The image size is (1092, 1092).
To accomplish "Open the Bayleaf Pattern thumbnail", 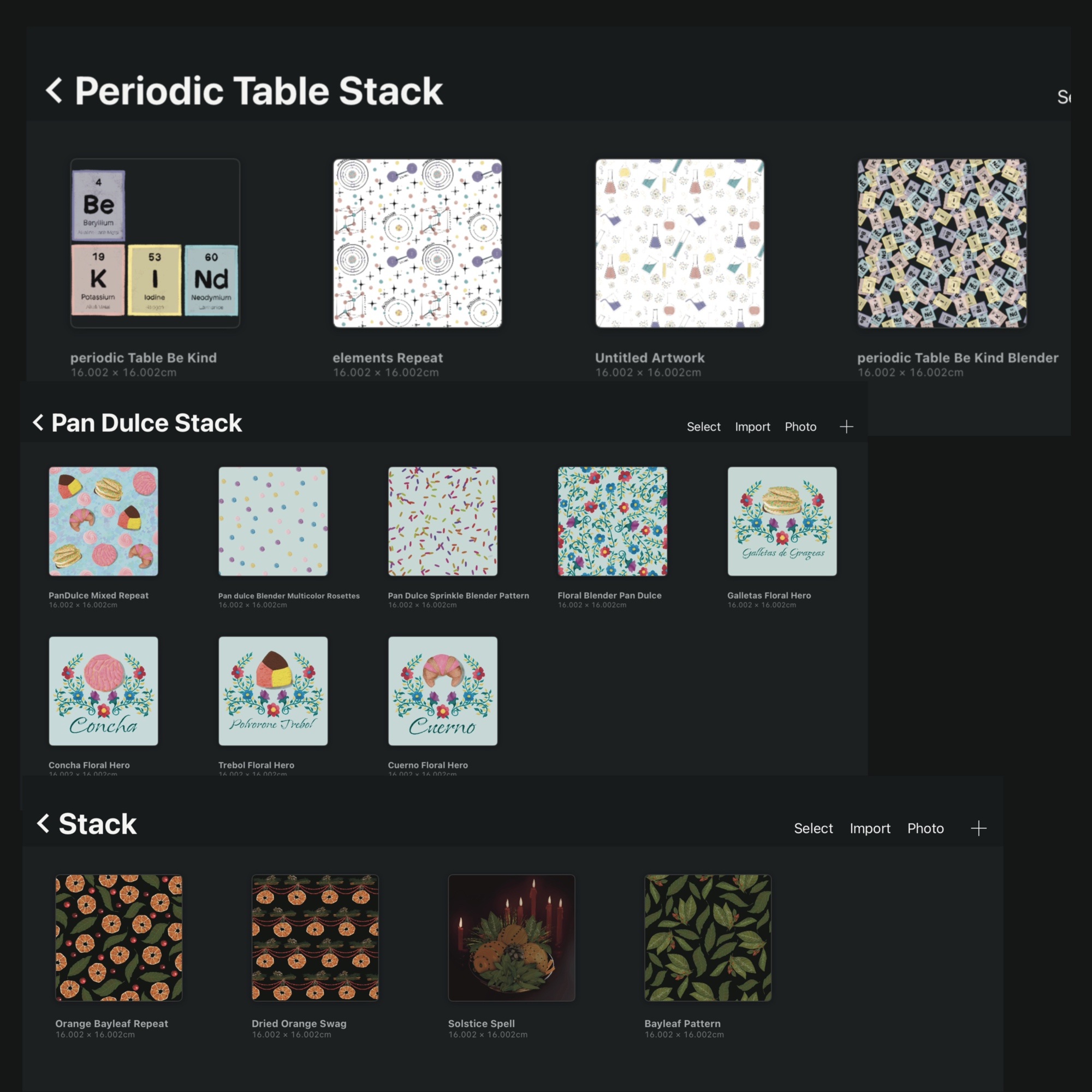I will click(708, 937).
